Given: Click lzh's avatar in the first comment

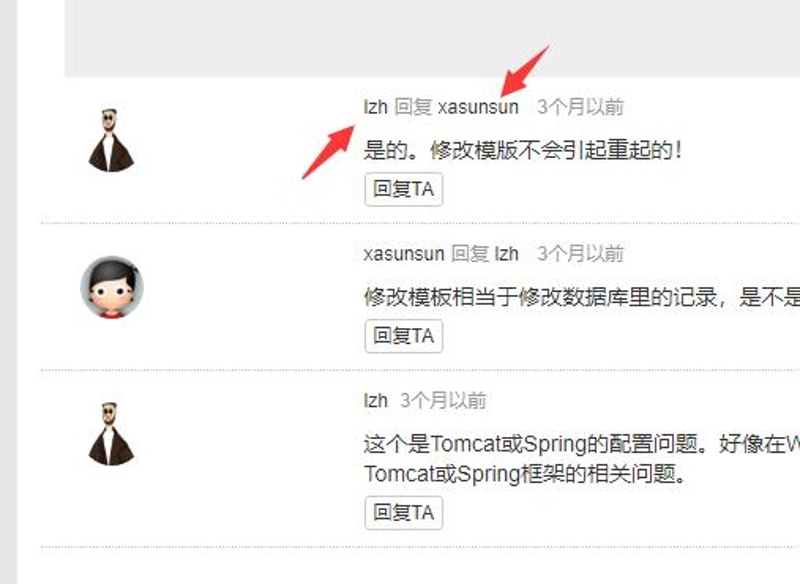Looking at the screenshot, I should tap(111, 140).
